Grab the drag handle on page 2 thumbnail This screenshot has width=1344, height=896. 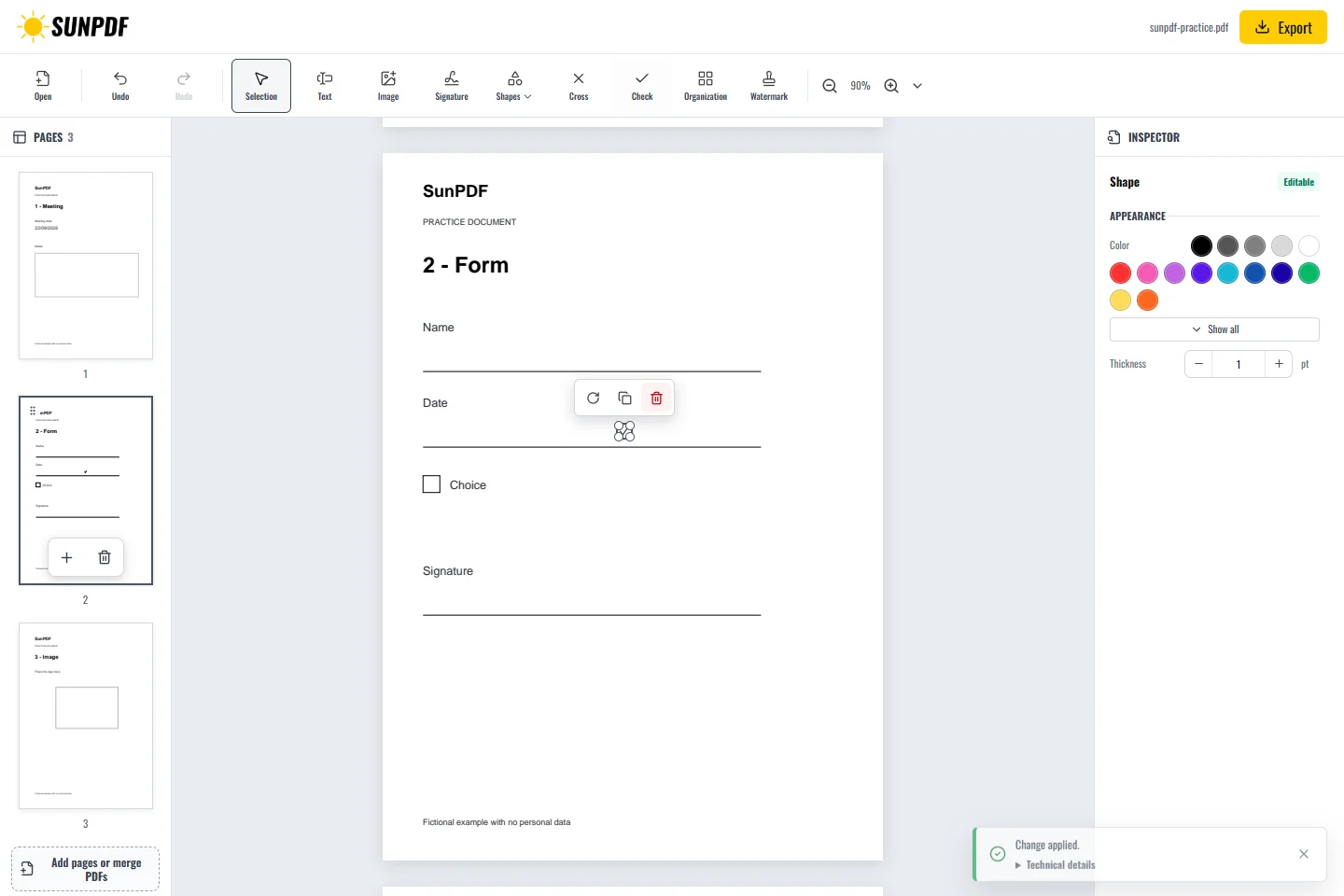33,411
